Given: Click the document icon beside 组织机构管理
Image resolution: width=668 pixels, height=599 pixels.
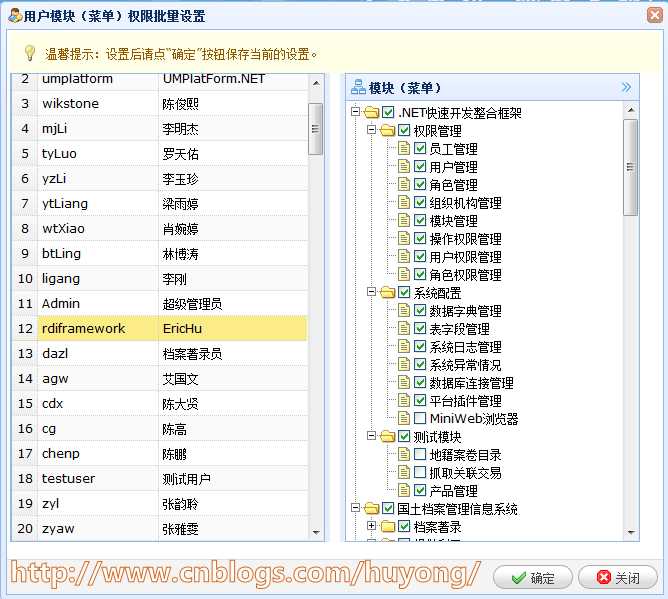Looking at the screenshot, I should click(x=404, y=202).
